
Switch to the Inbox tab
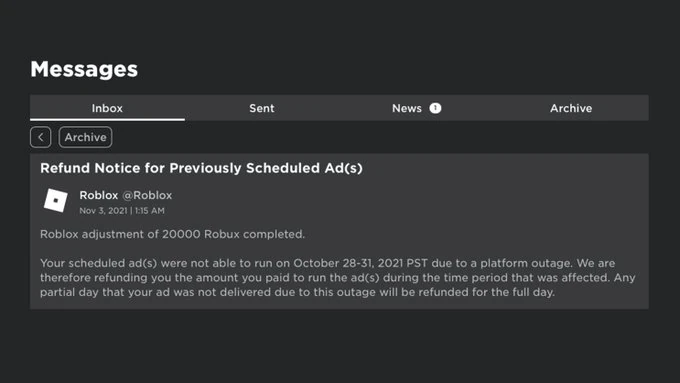point(107,108)
